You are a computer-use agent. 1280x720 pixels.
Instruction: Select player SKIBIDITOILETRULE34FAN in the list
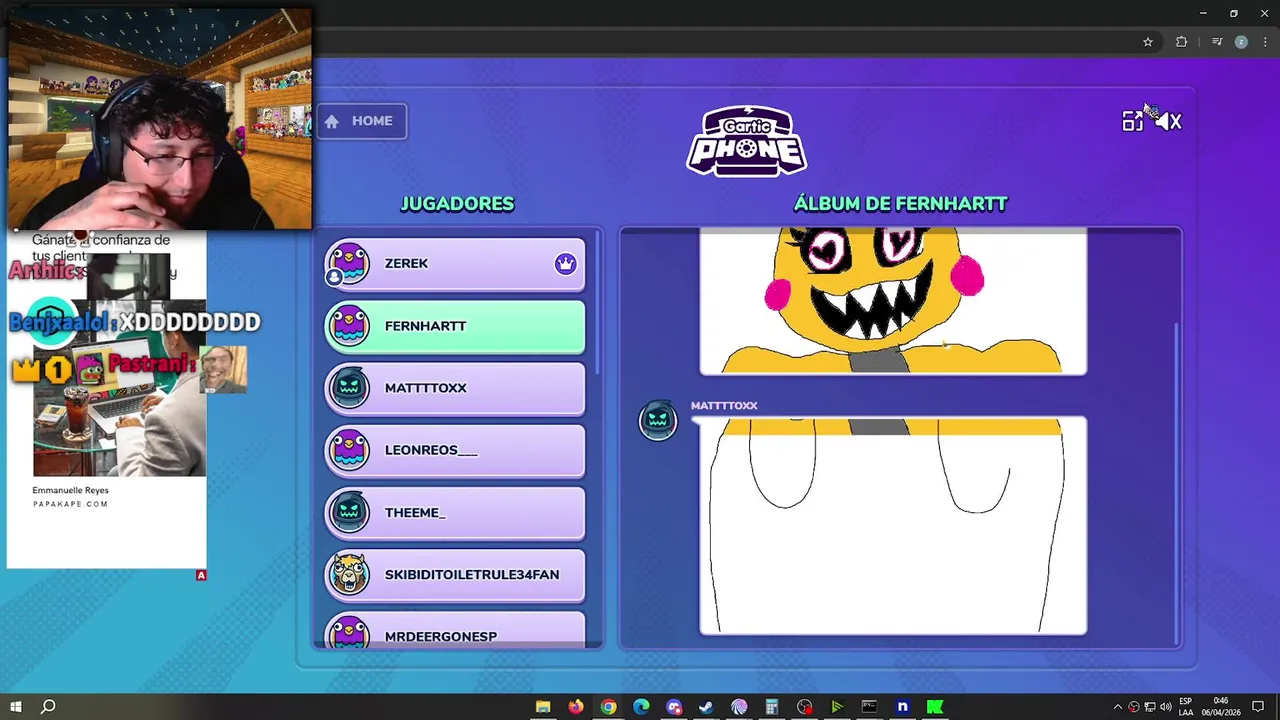click(455, 574)
